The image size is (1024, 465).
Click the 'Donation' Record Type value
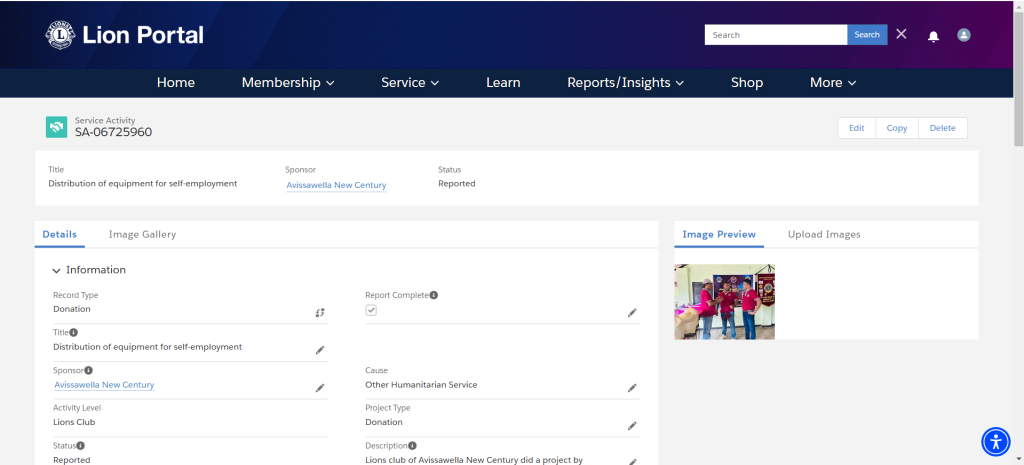coord(72,309)
